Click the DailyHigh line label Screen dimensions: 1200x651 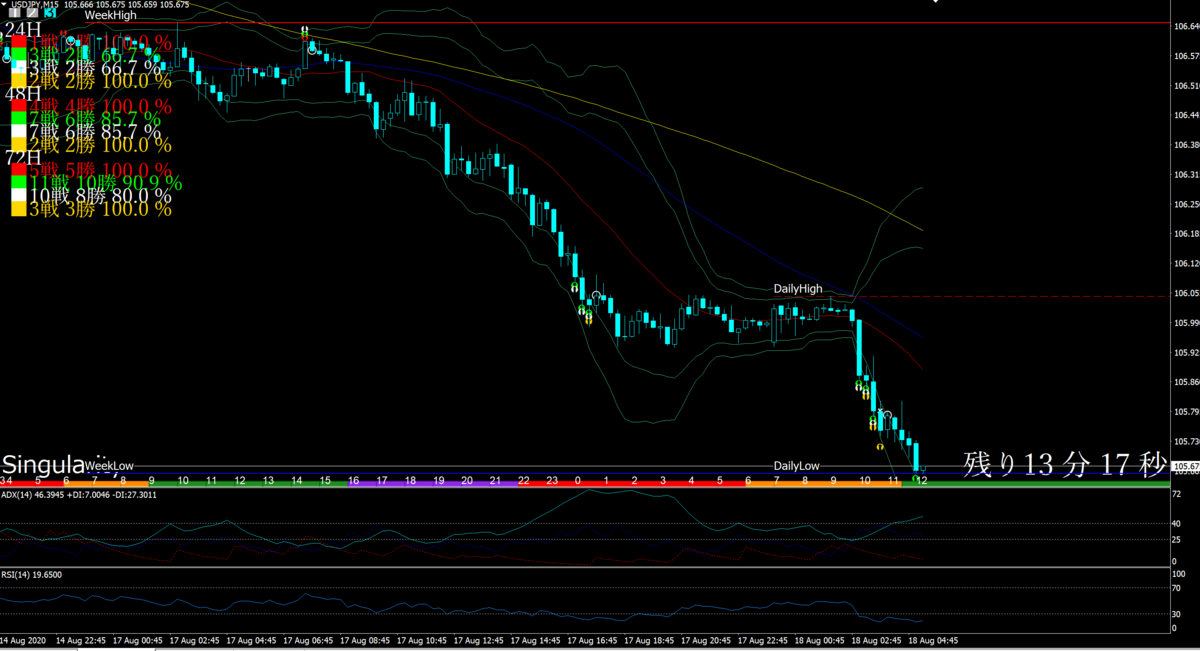(x=798, y=288)
